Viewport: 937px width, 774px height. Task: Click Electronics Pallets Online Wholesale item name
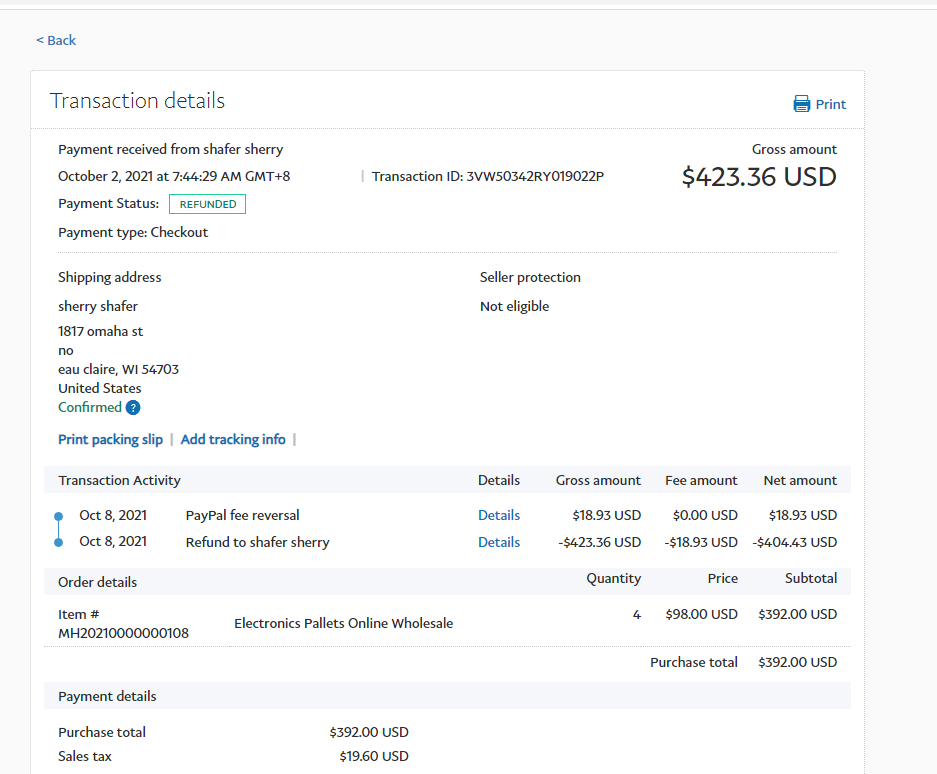(343, 623)
